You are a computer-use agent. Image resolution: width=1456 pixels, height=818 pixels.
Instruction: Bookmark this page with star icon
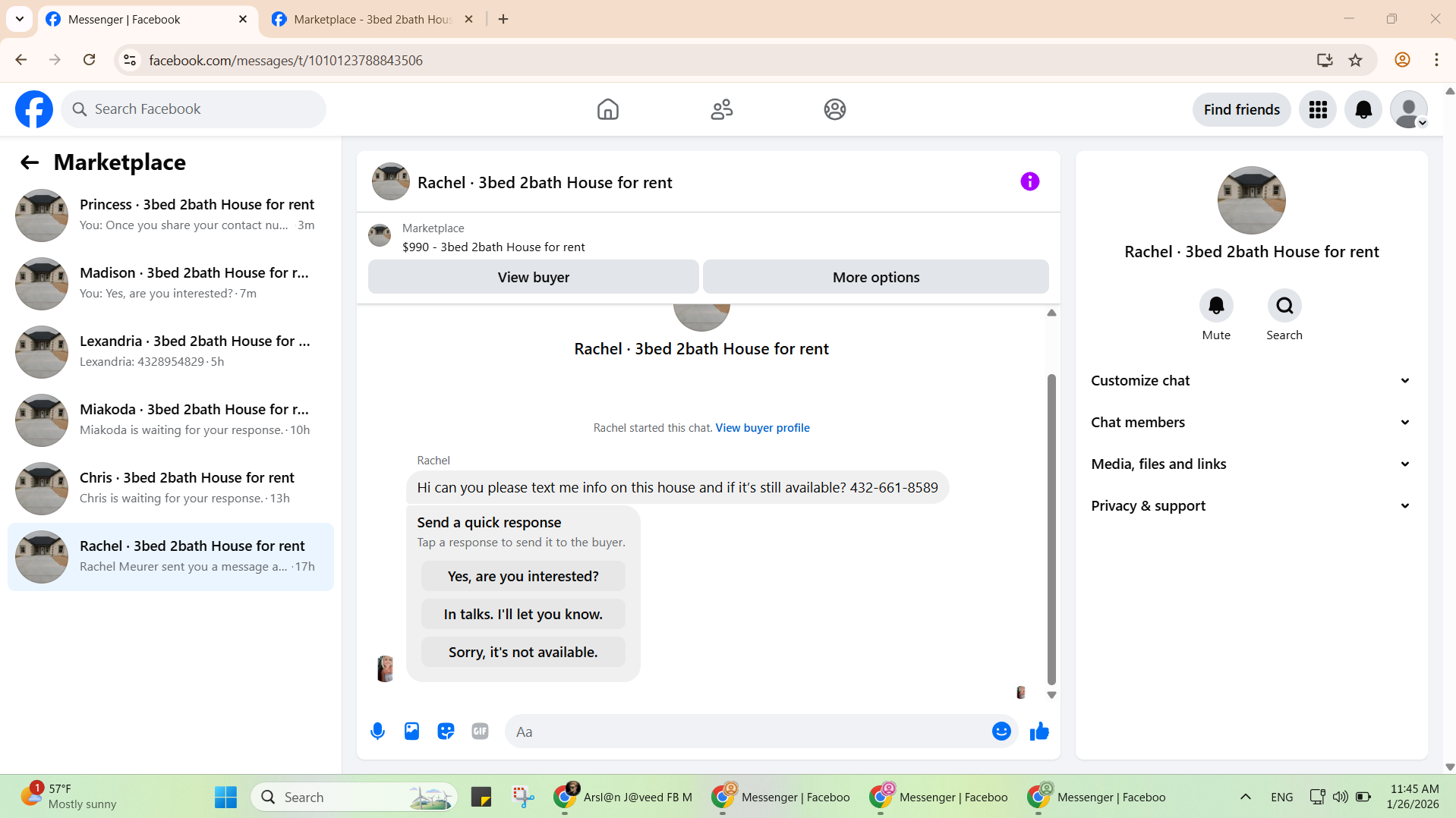[1355, 60]
